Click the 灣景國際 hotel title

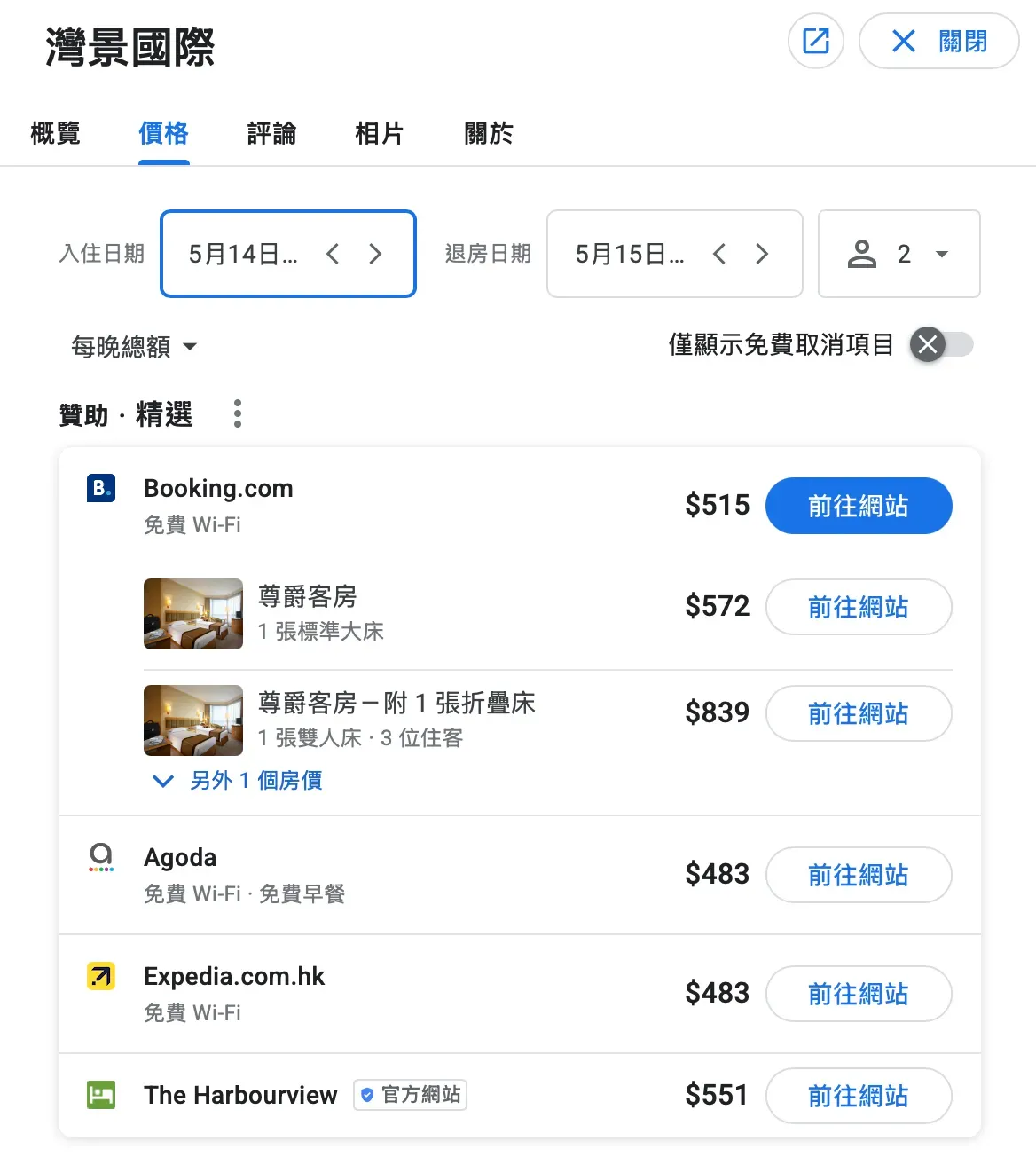[x=130, y=47]
